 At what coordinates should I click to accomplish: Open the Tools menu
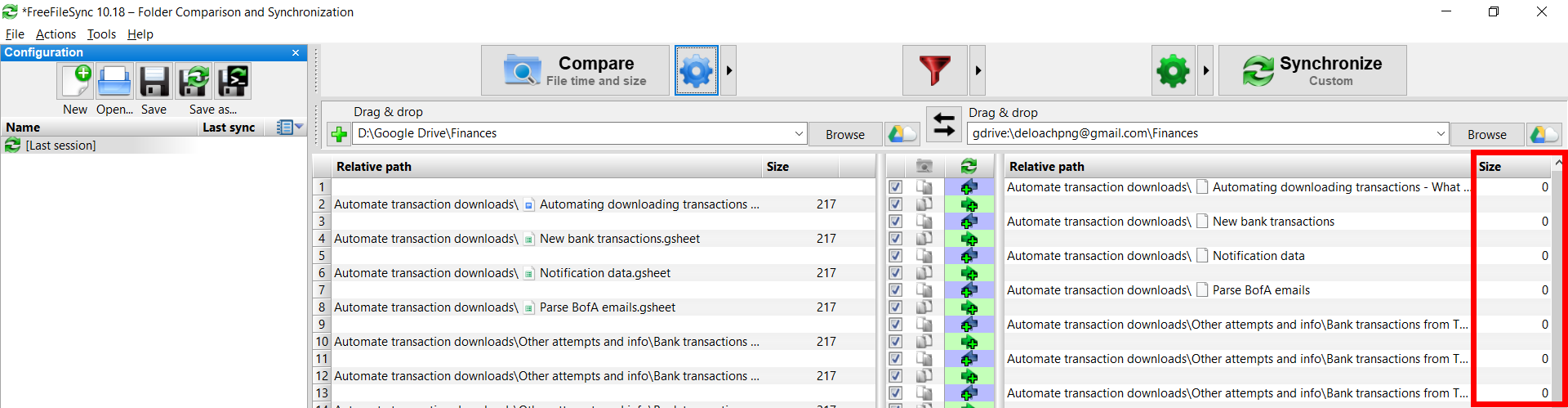click(101, 34)
